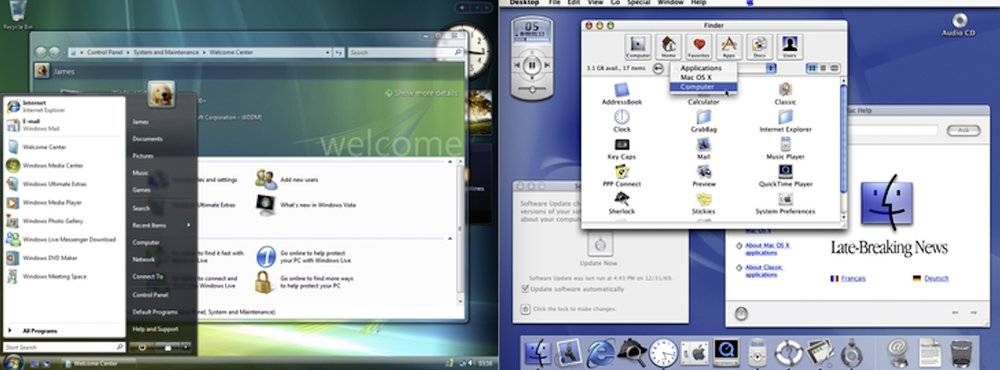Open the Computer icon in Finder toolbar
The image size is (1000, 370).
638,47
